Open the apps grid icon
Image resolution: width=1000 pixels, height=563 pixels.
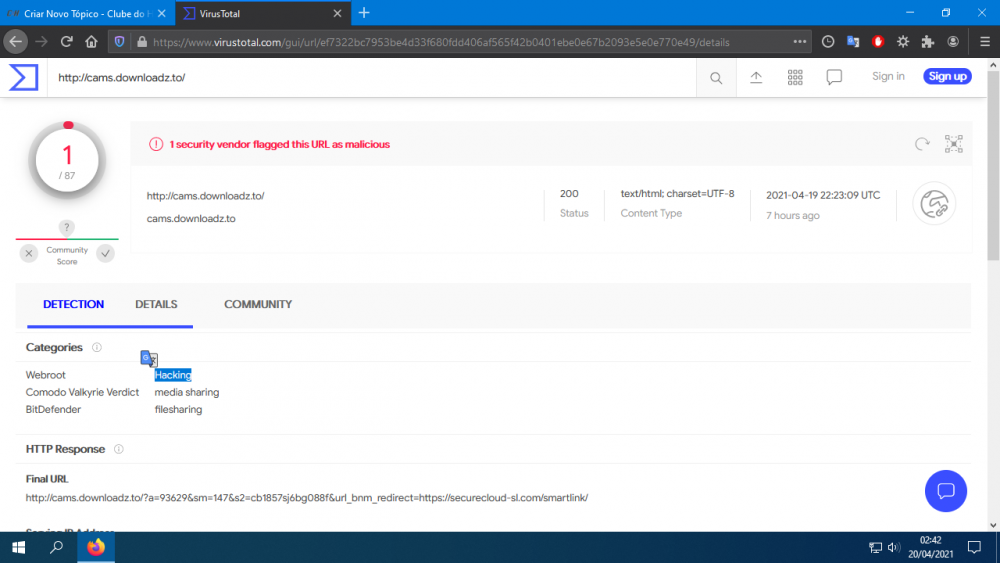(x=795, y=77)
